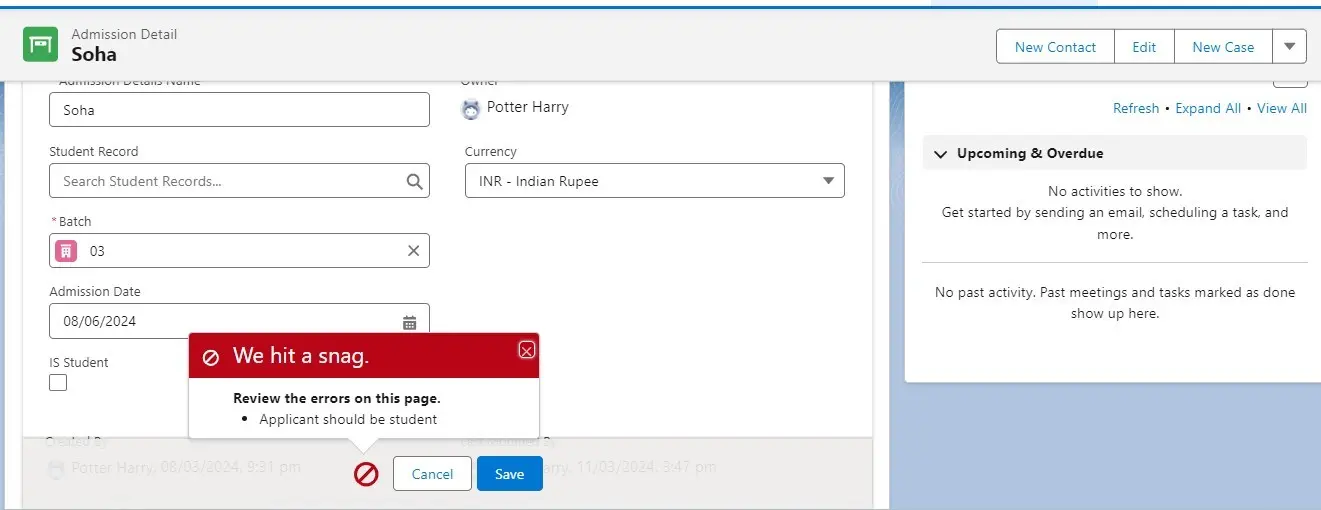1321x510 pixels.
Task: Click the magnifier icon in Student Record
Action: pos(414,182)
